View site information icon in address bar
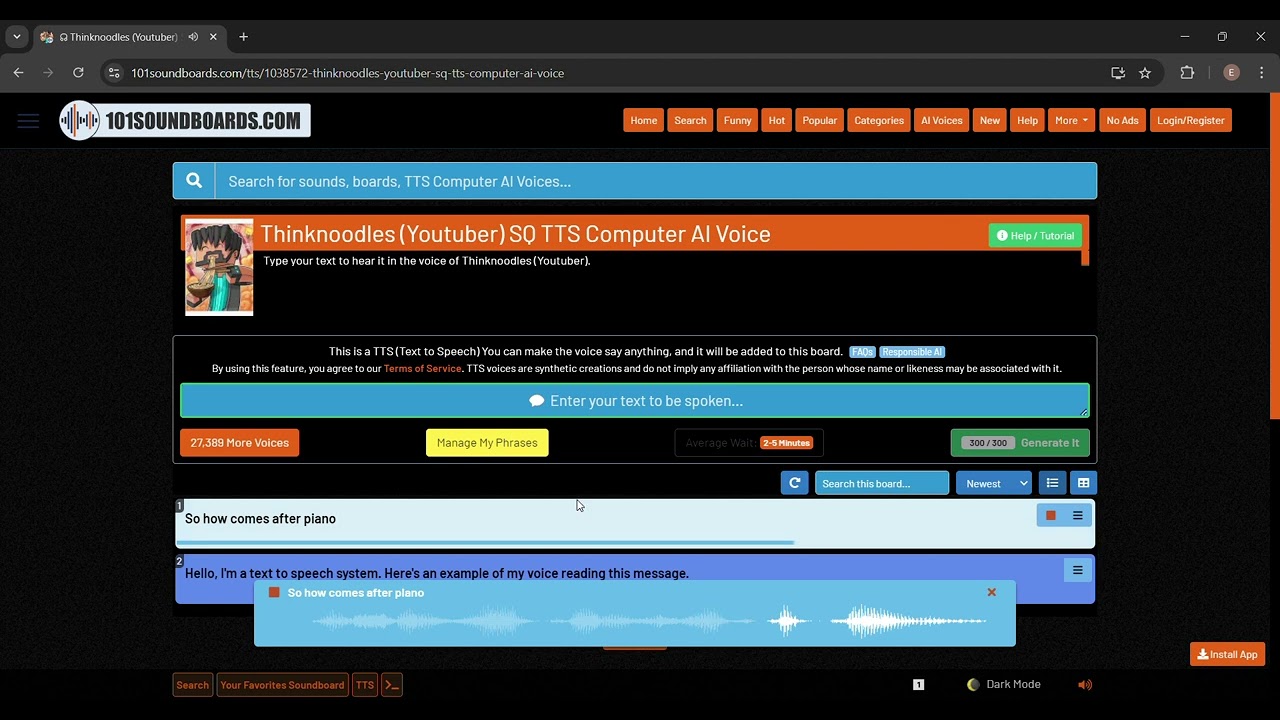This screenshot has height=720, width=1280. (114, 73)
